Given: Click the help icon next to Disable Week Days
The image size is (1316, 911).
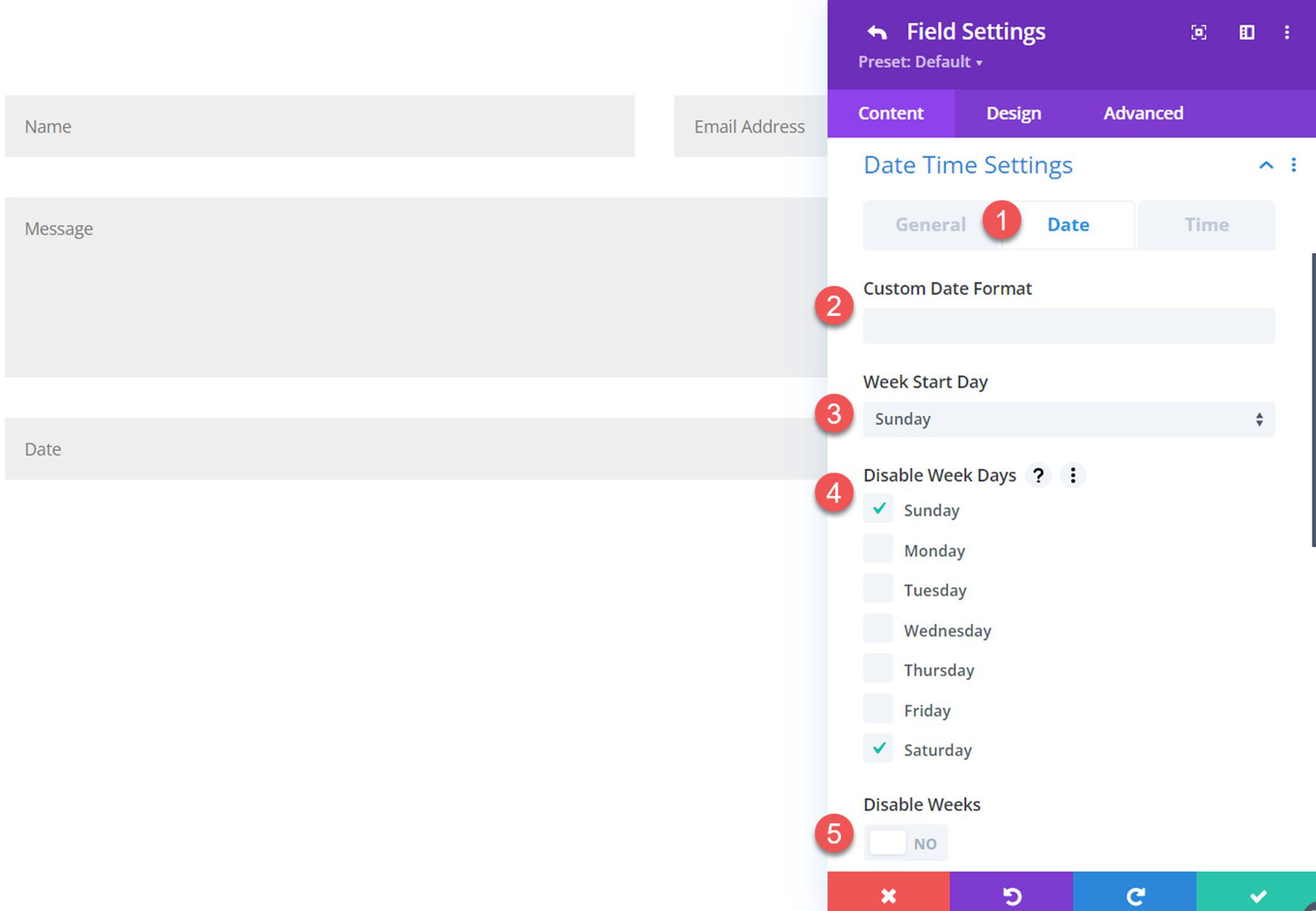Looking at the screenshot, I should tap(1038, 475).
